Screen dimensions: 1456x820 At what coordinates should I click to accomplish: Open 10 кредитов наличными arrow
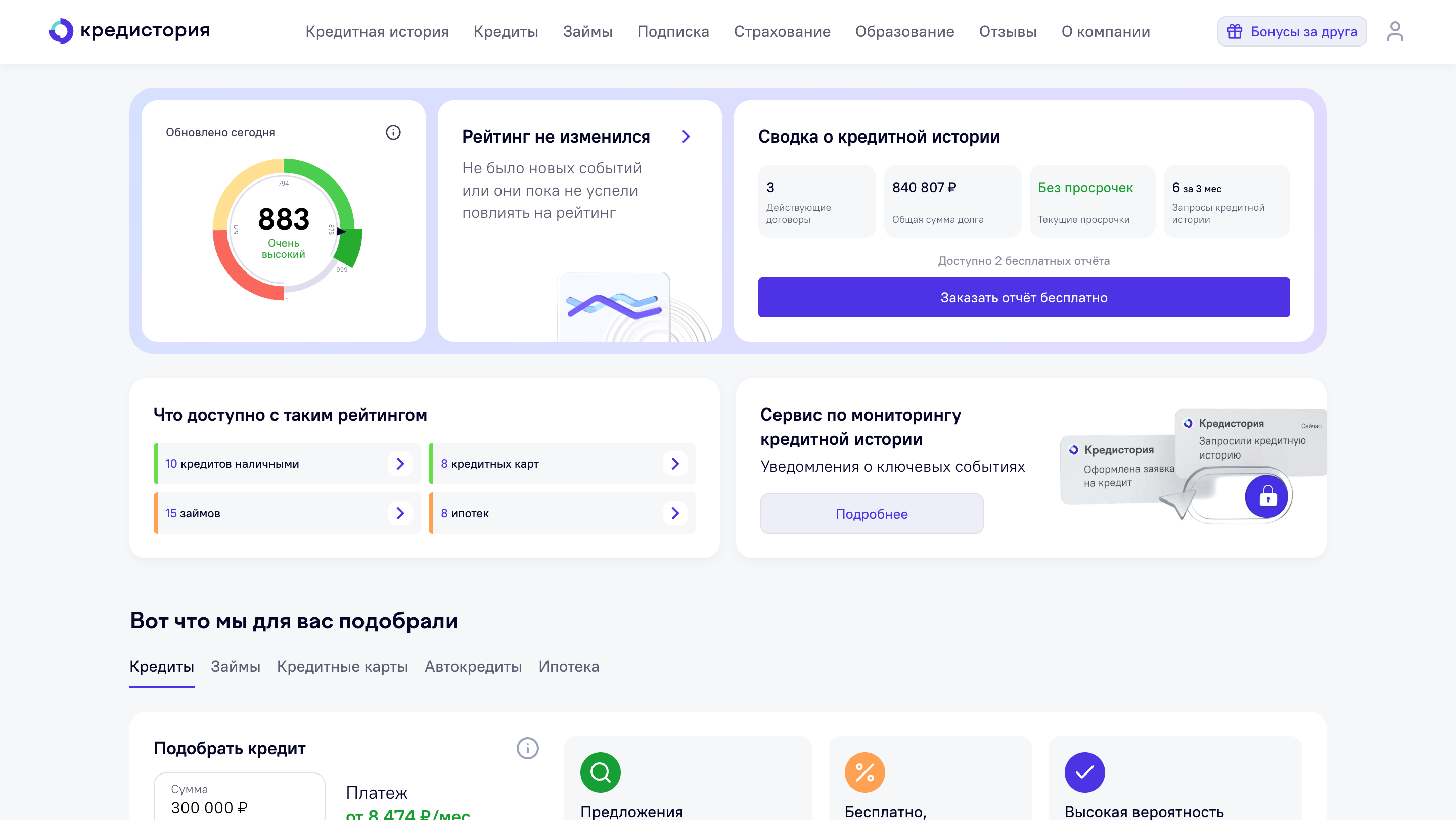[x=400, y=464]
